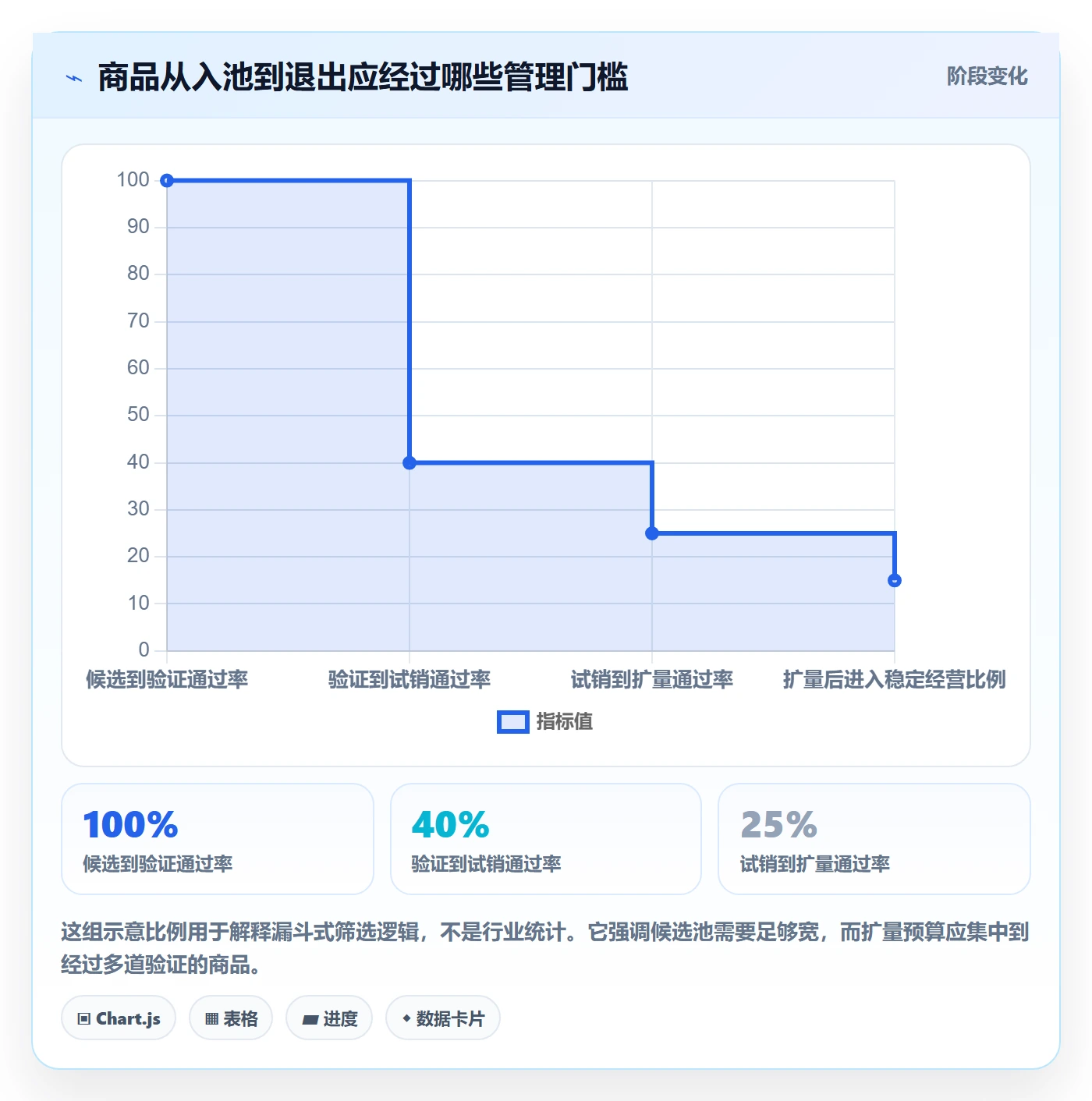
Task: Click the Chart.js tag icon
Action: 84,1018
